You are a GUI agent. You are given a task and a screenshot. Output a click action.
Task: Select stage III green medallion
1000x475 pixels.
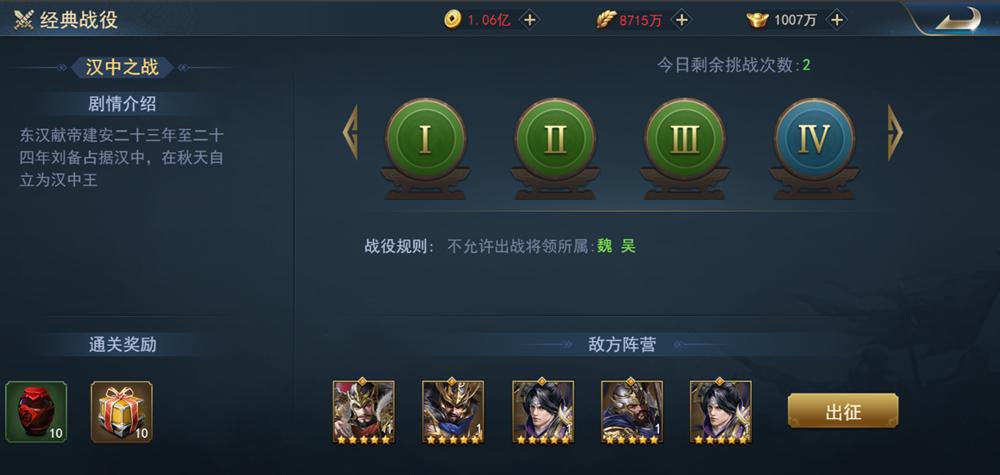click(x=684, y=140)
